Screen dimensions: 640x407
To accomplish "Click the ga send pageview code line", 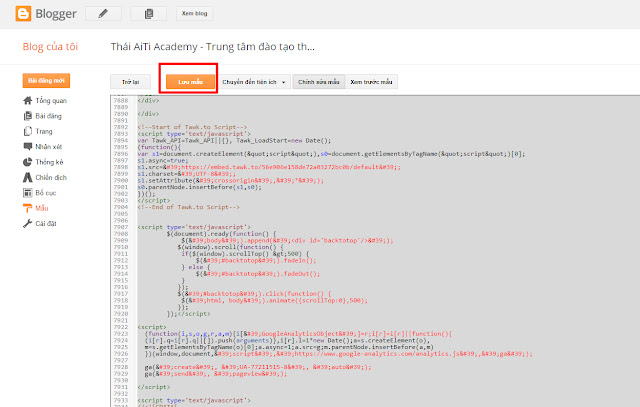I will tap(216, 374).
